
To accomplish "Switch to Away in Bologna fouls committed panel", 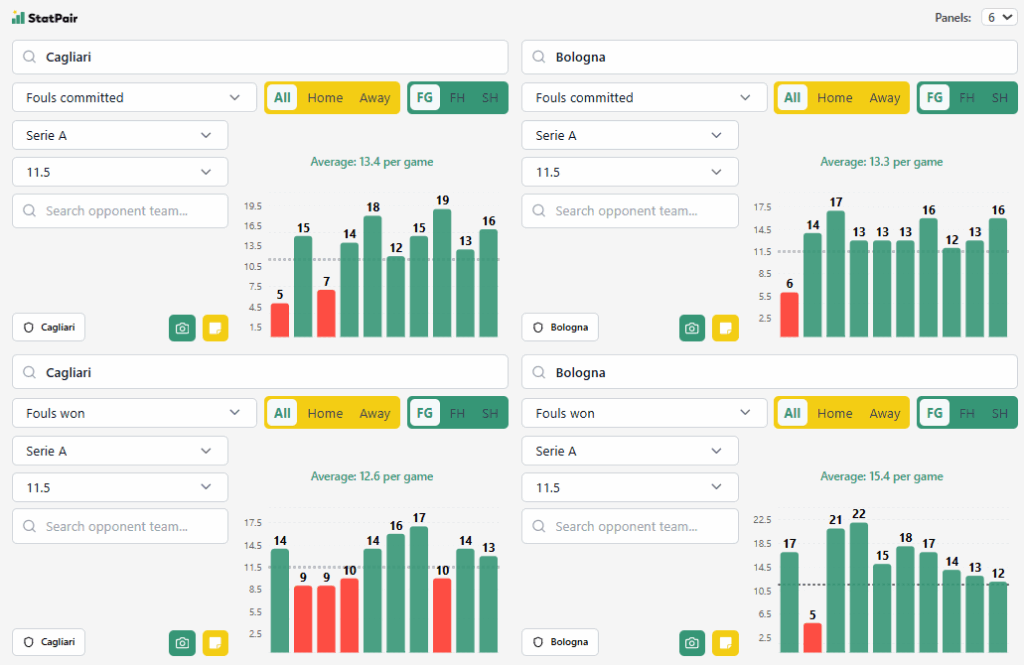I will tap(884, 98).
